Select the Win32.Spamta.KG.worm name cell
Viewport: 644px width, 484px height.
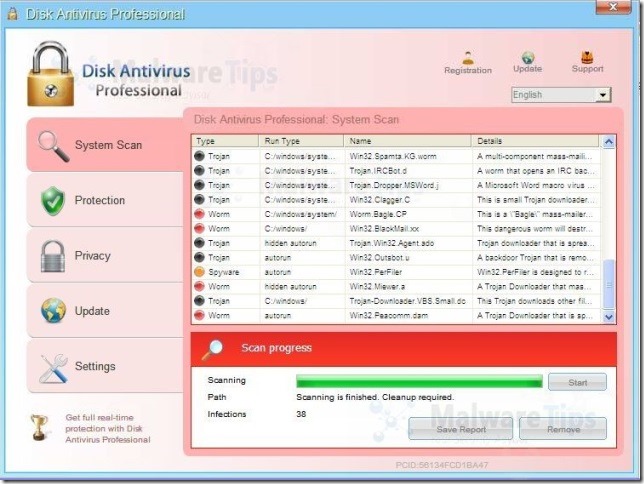click(393, 156)
